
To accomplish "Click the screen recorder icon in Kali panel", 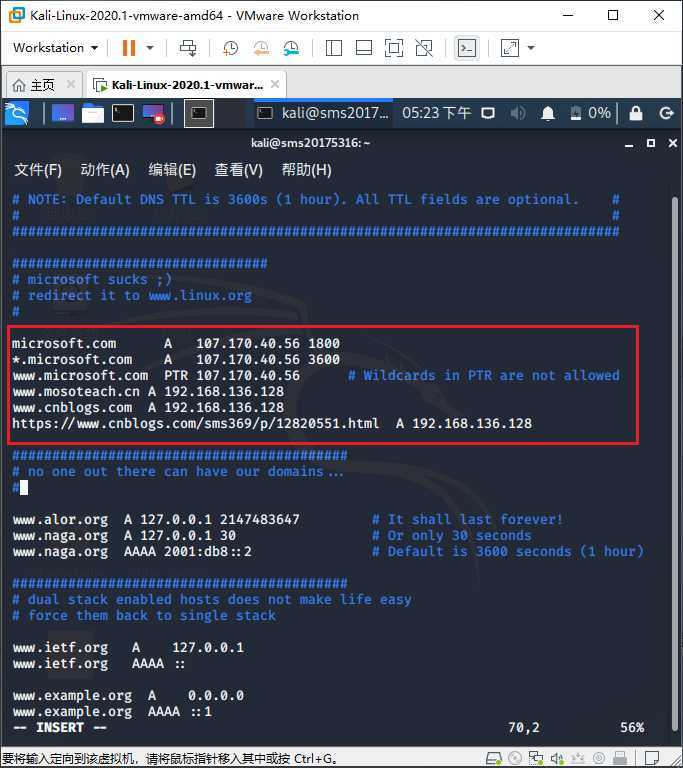I will (x=153, y=114).
